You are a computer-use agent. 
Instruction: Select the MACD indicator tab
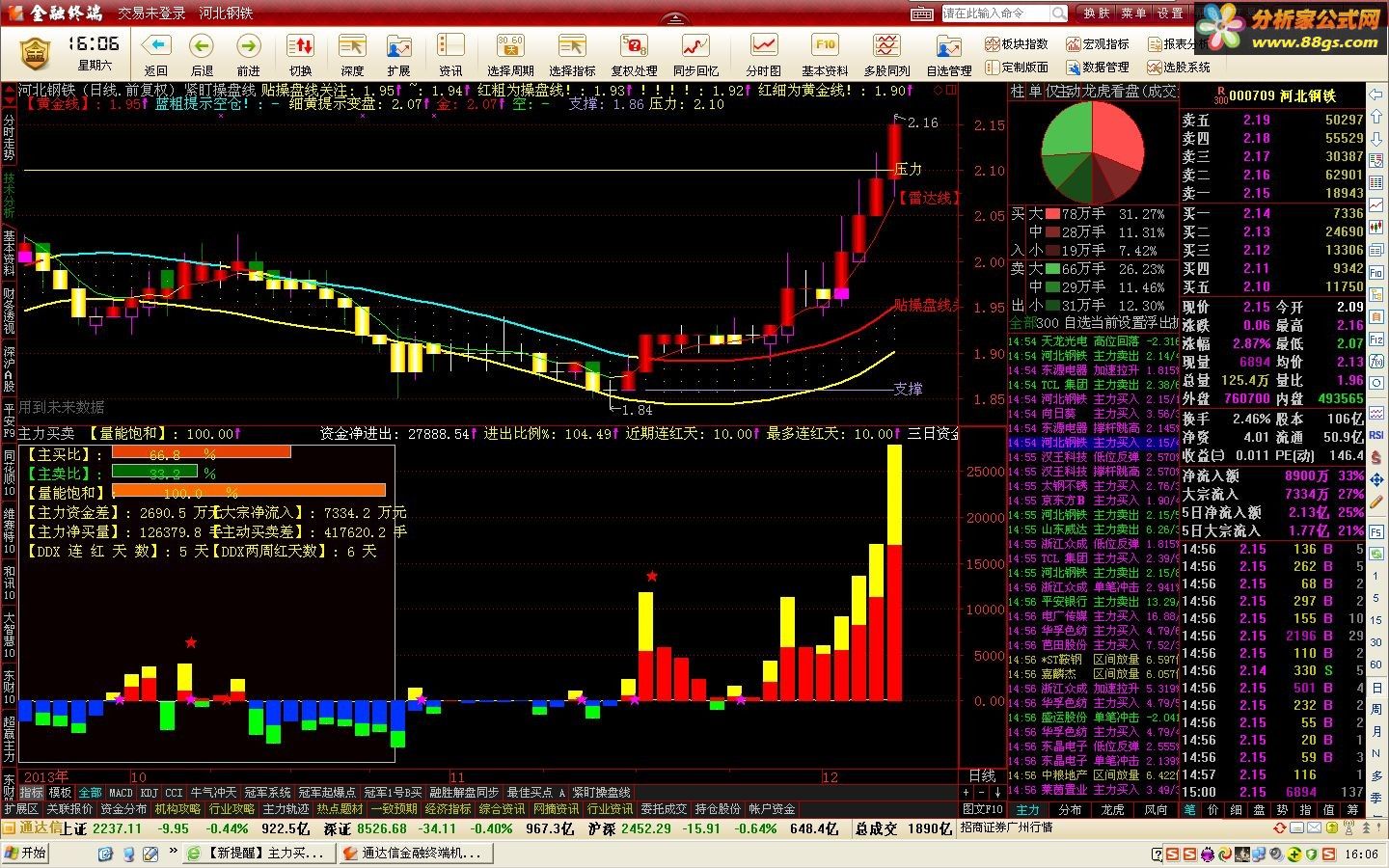tap(122, 793)
